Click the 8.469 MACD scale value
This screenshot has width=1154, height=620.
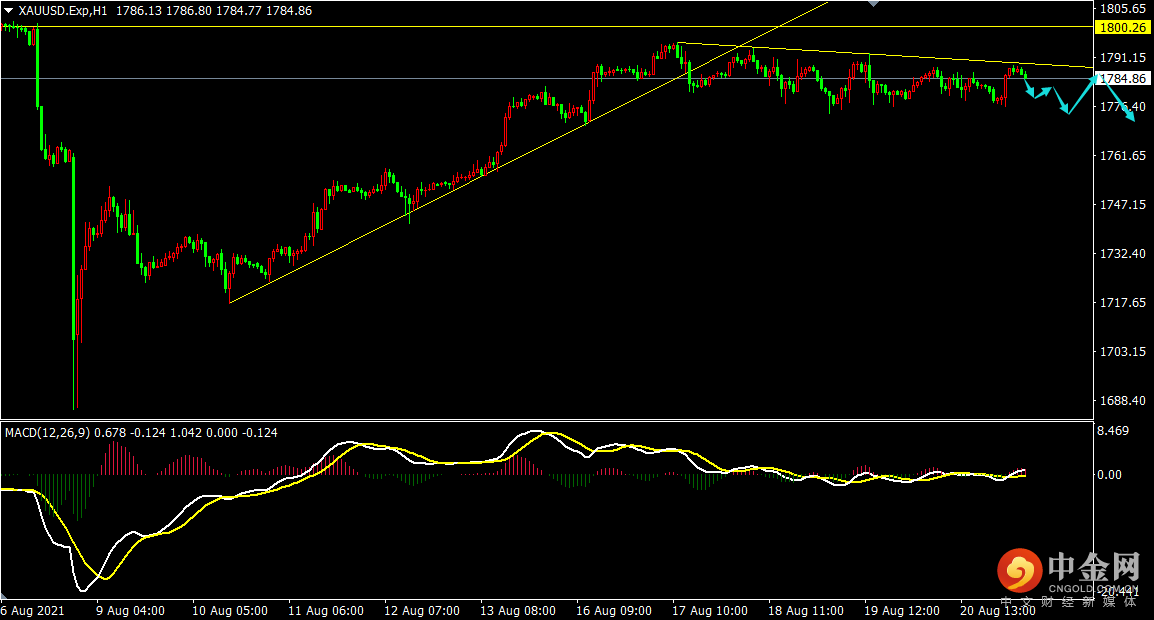coord(1113,431)
